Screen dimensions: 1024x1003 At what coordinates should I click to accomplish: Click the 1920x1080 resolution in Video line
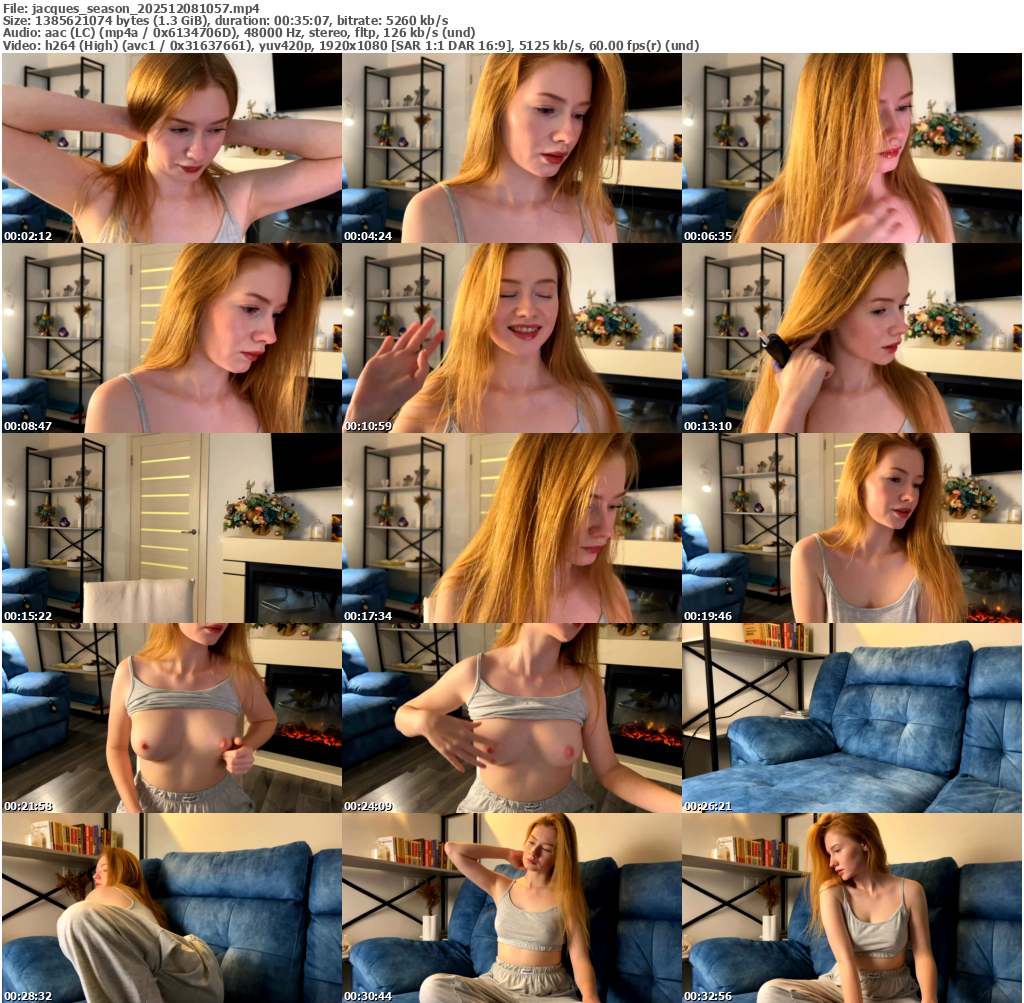click(353, 46)
